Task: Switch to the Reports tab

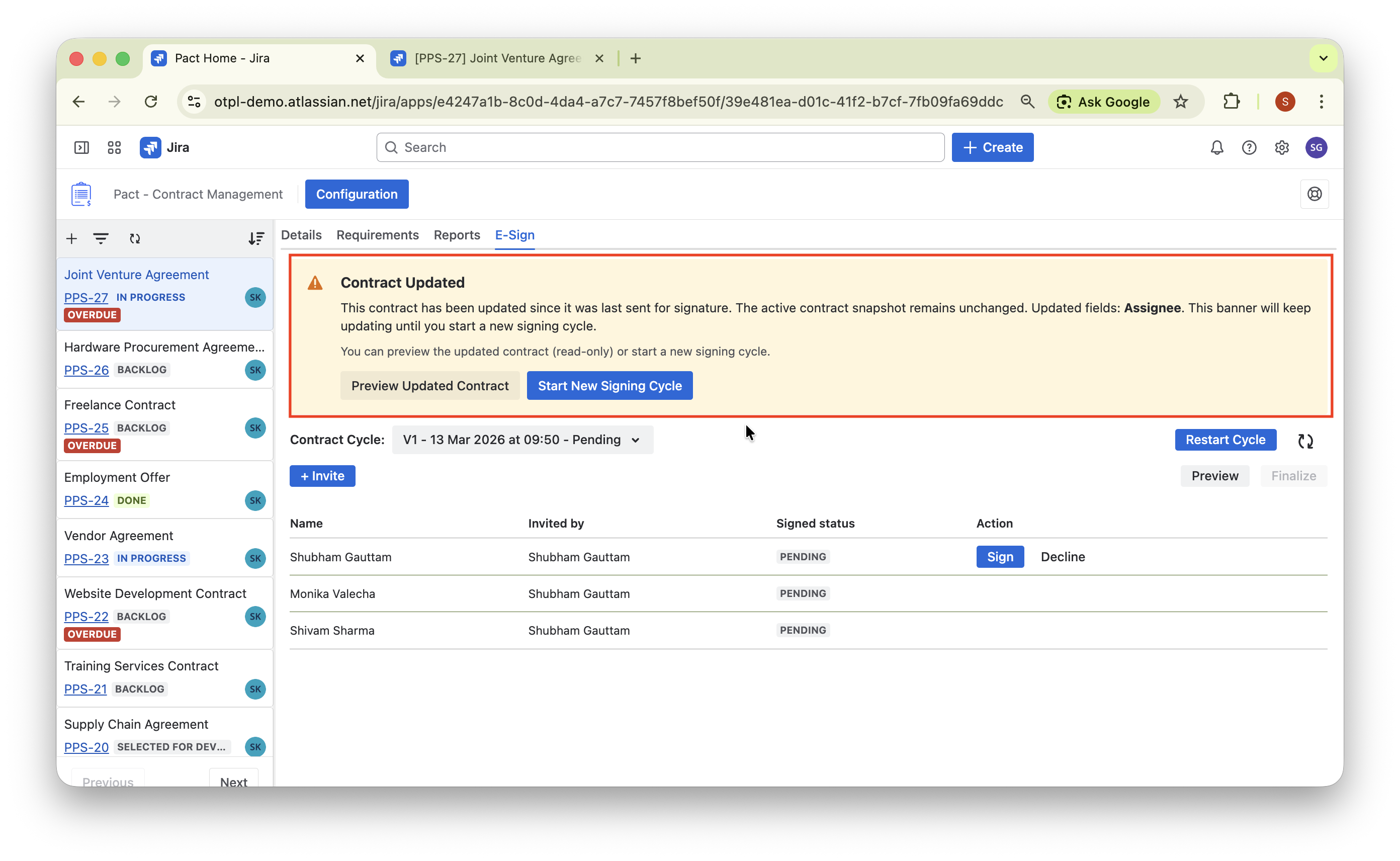Action: tap(457, 235)
